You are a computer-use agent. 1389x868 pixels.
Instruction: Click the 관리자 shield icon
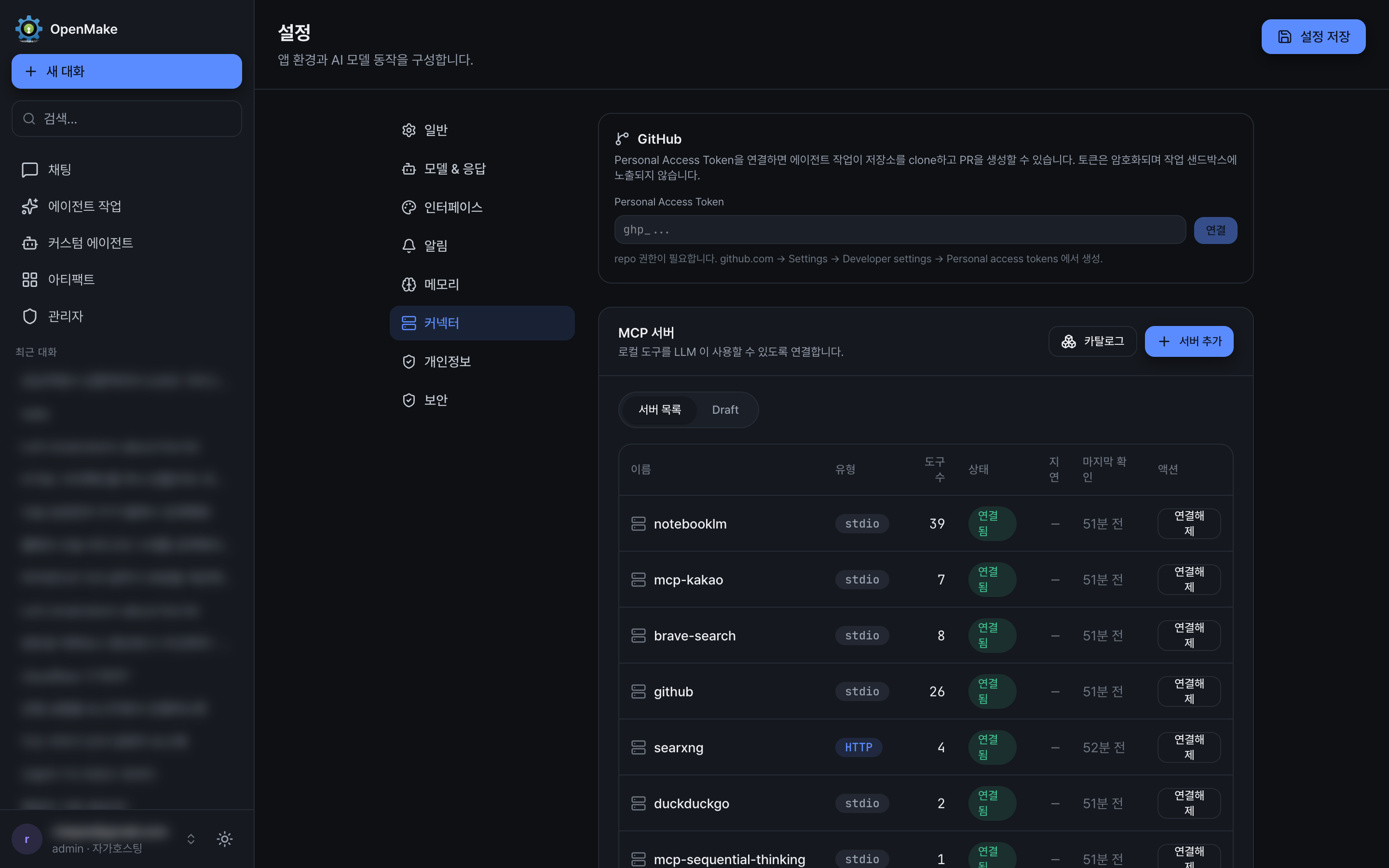tap(30, 316)
